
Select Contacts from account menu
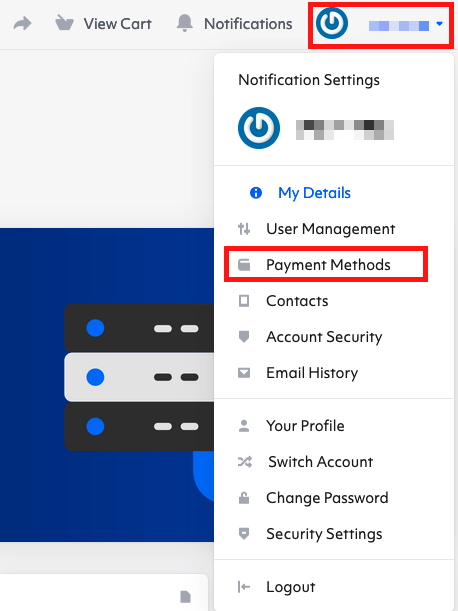pyautogui.click(x=297, y=301)
